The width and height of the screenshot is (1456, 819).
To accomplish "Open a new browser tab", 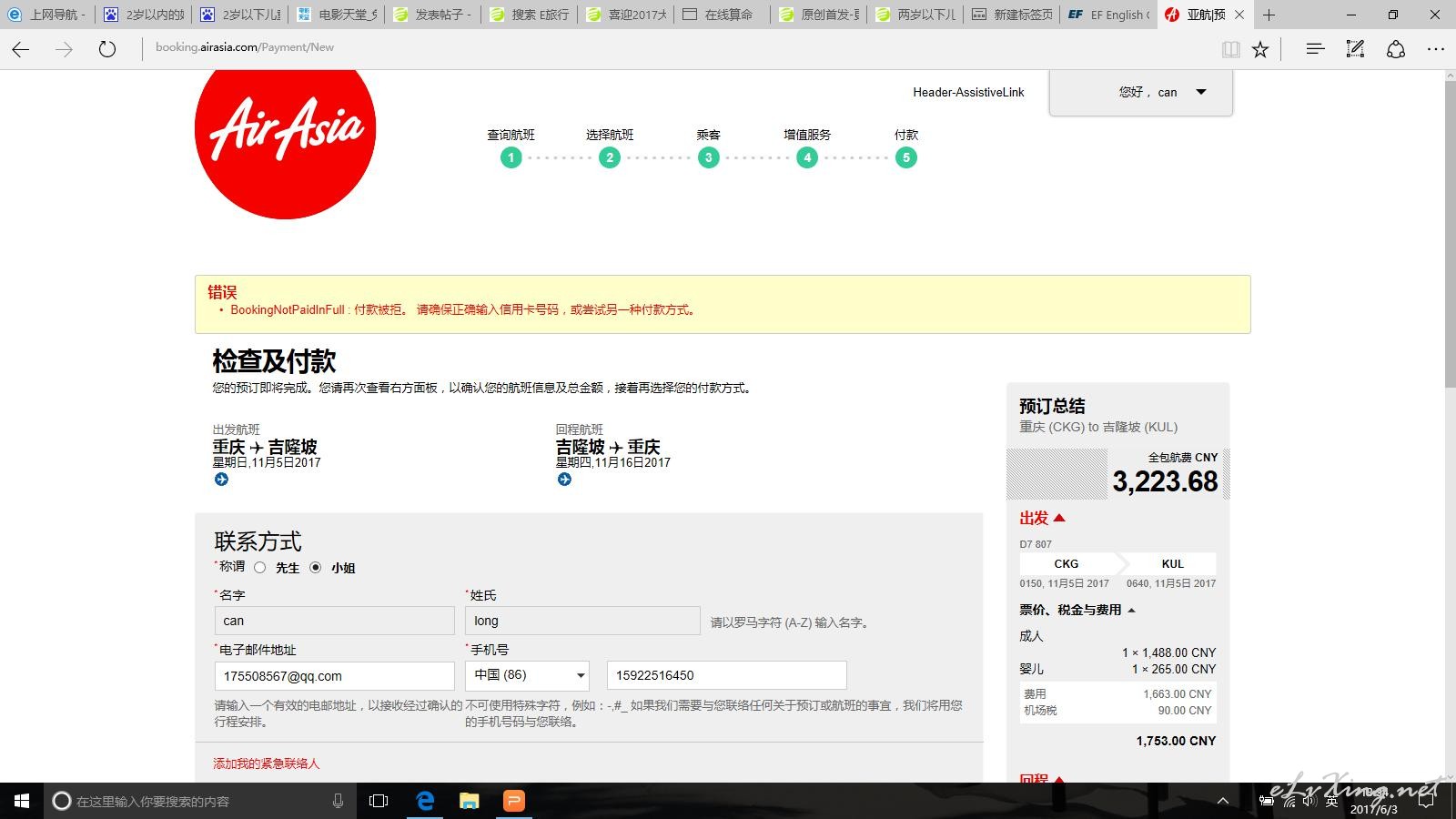I will [1269, 15].
